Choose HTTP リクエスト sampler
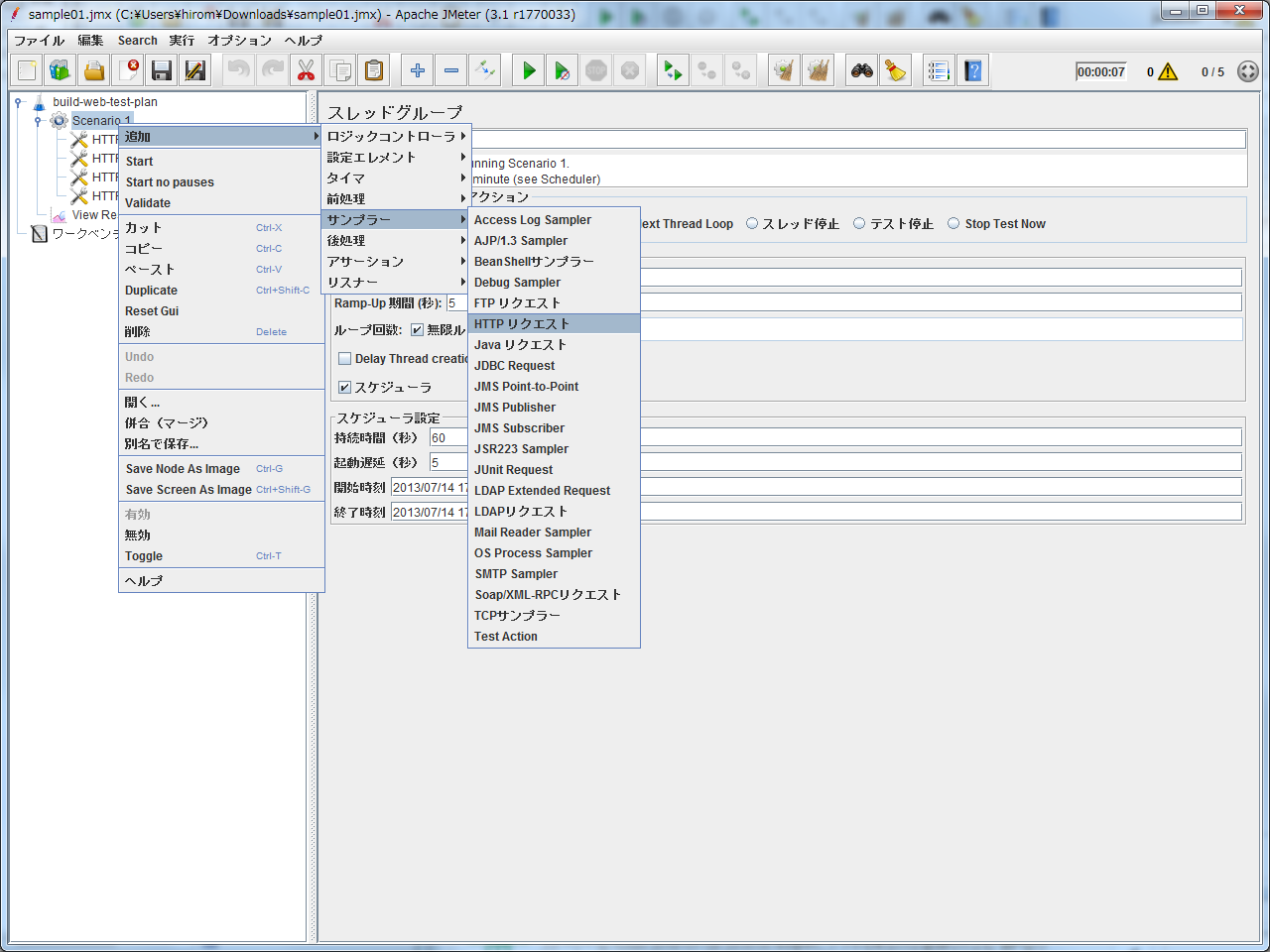This screenshot has width=1270, height=952. click(x=554, y=323)
